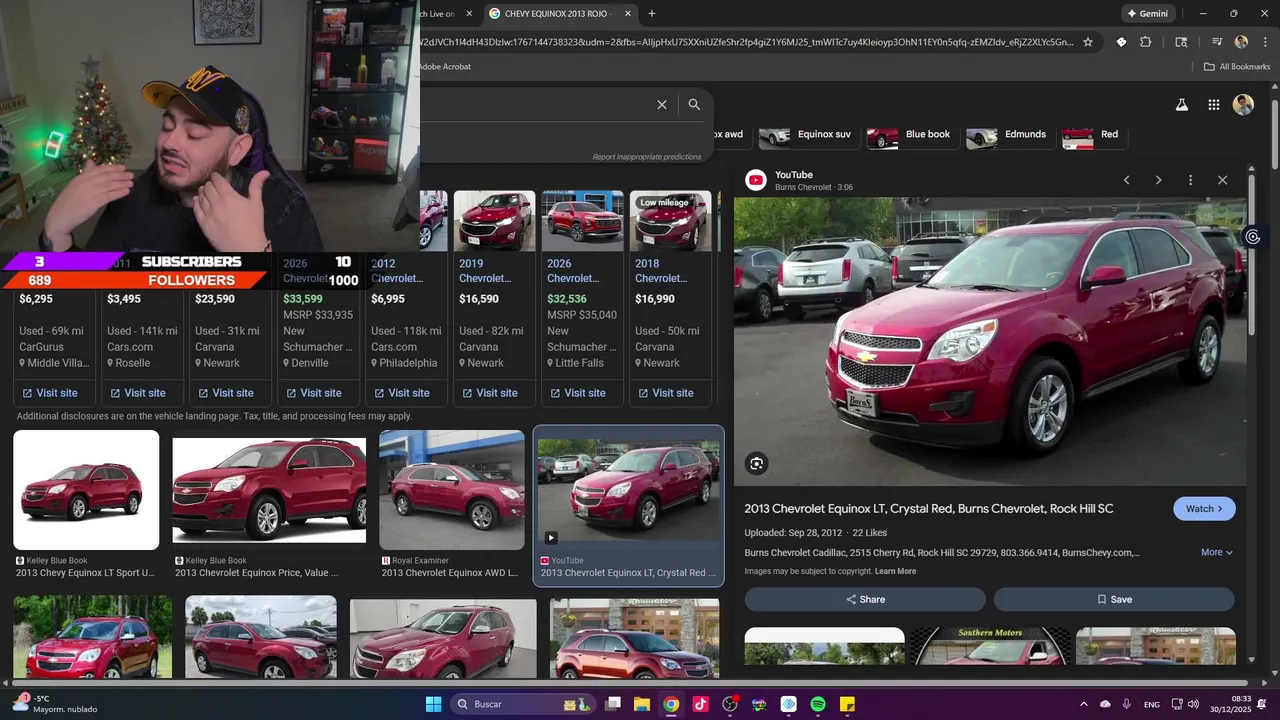
Task: Open Chrome media controls icon
Action: [1217, 42]
